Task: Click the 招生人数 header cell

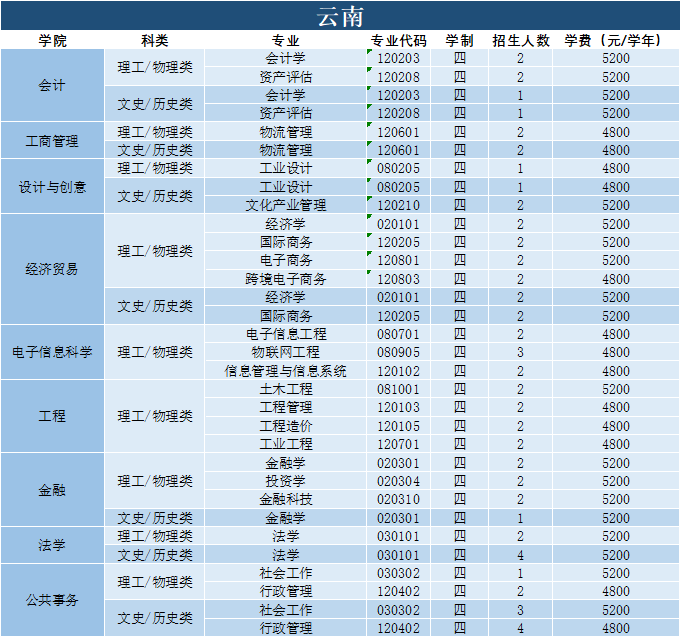Action: tap(521, 41)
